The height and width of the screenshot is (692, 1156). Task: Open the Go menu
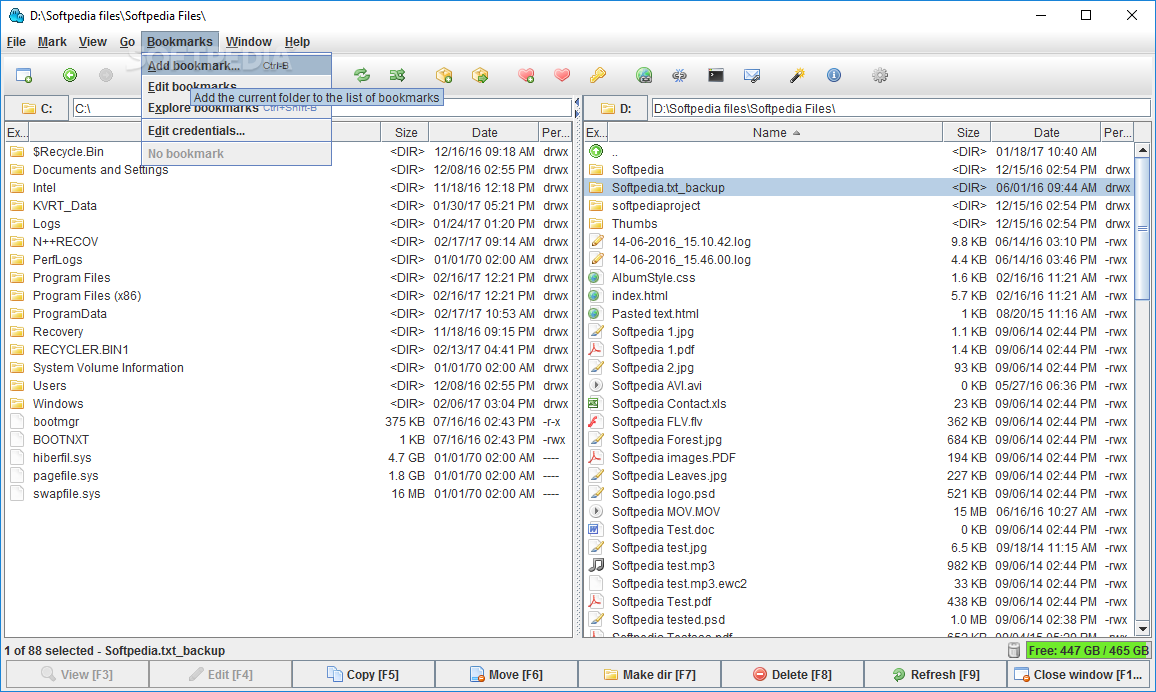(128, 42)
